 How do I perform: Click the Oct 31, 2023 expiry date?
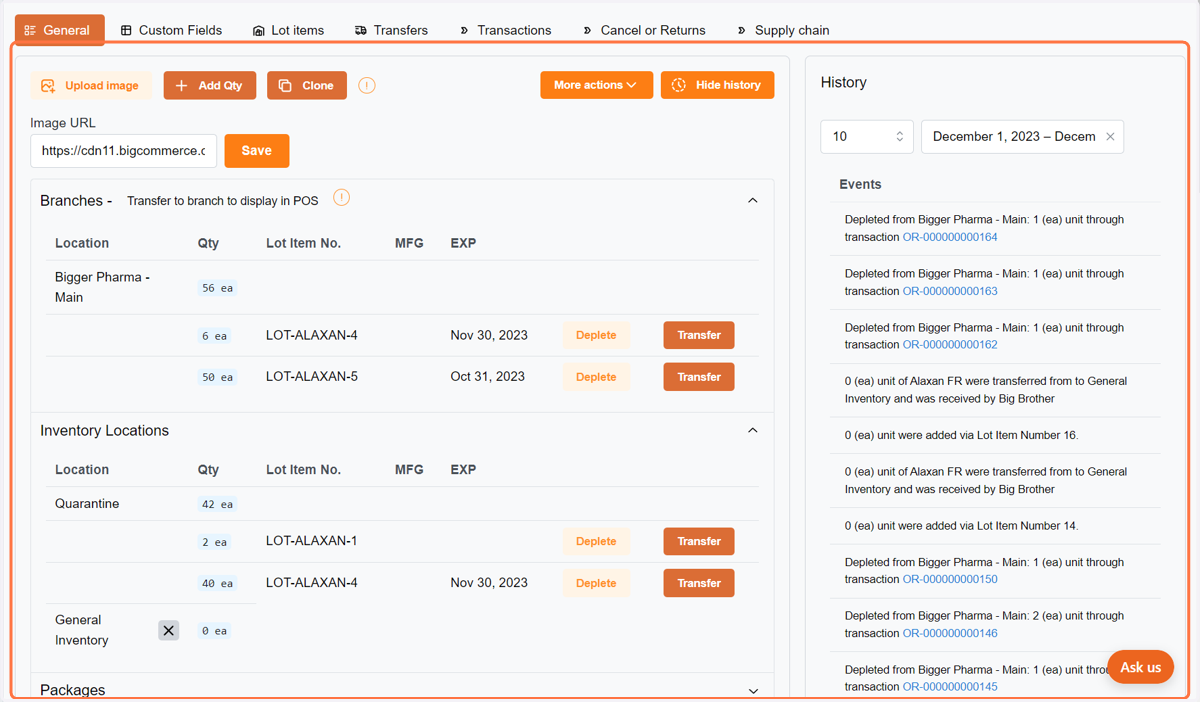tap(487, 377)
